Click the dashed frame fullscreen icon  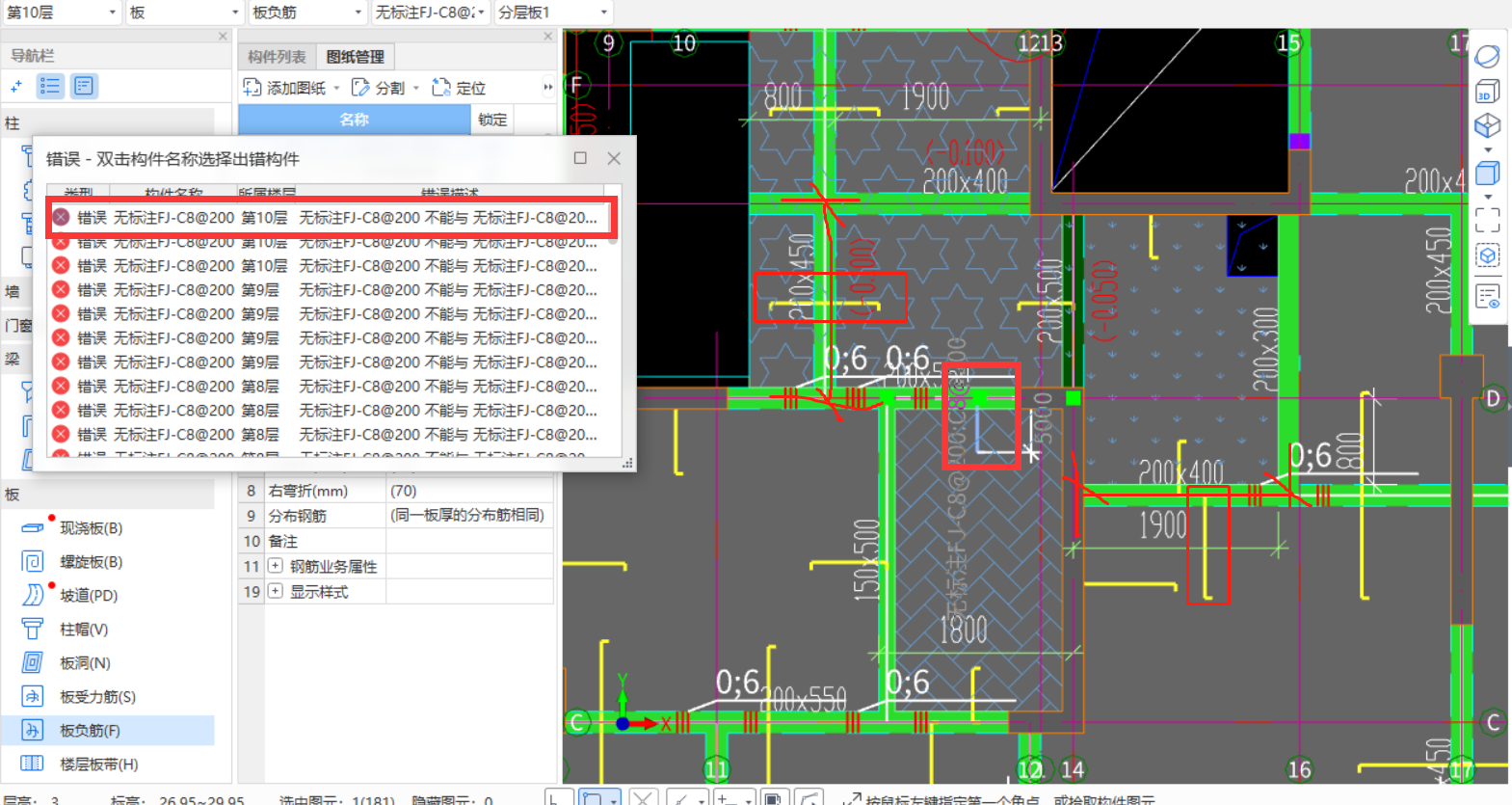click(1487, 220)
